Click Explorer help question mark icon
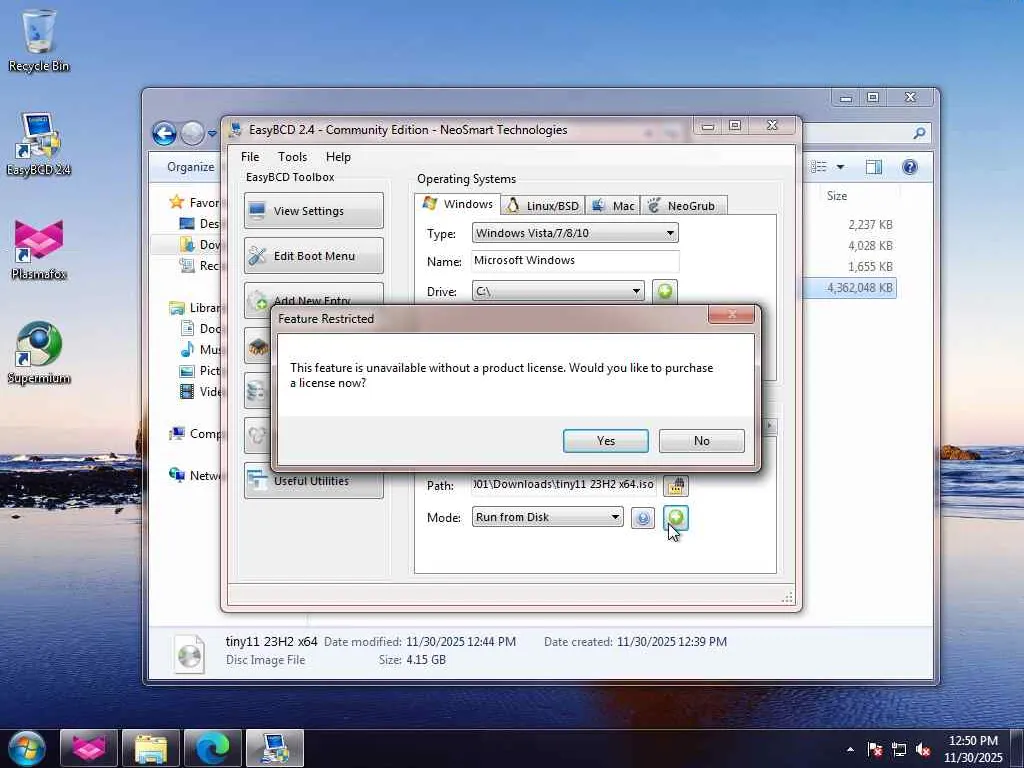1024x768 pixels. (x=910, y=167)
